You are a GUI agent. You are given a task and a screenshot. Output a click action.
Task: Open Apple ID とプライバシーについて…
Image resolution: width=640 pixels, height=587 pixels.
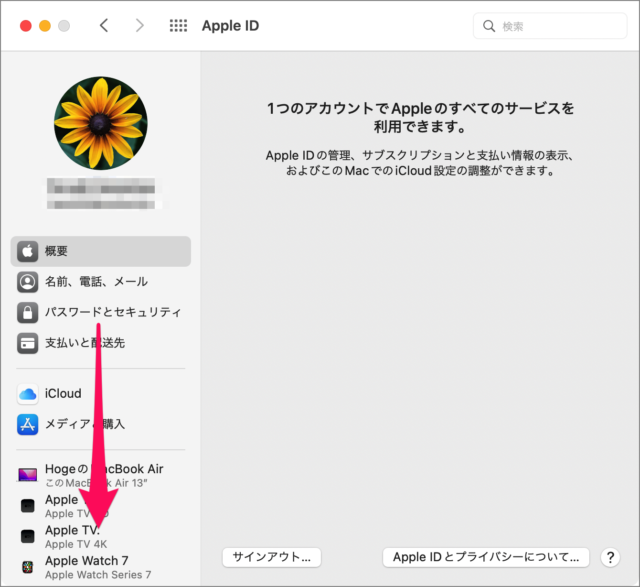coord(486,557)
